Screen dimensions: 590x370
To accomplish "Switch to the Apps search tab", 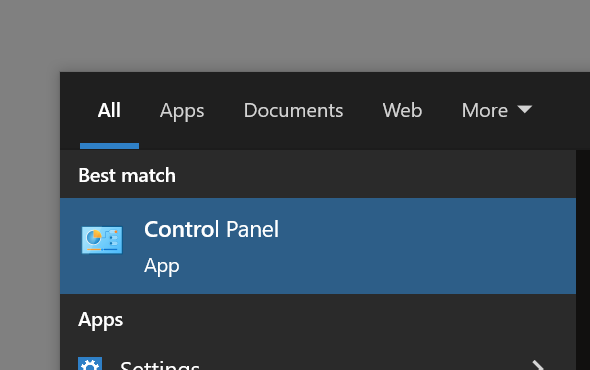I will [182, 111].
